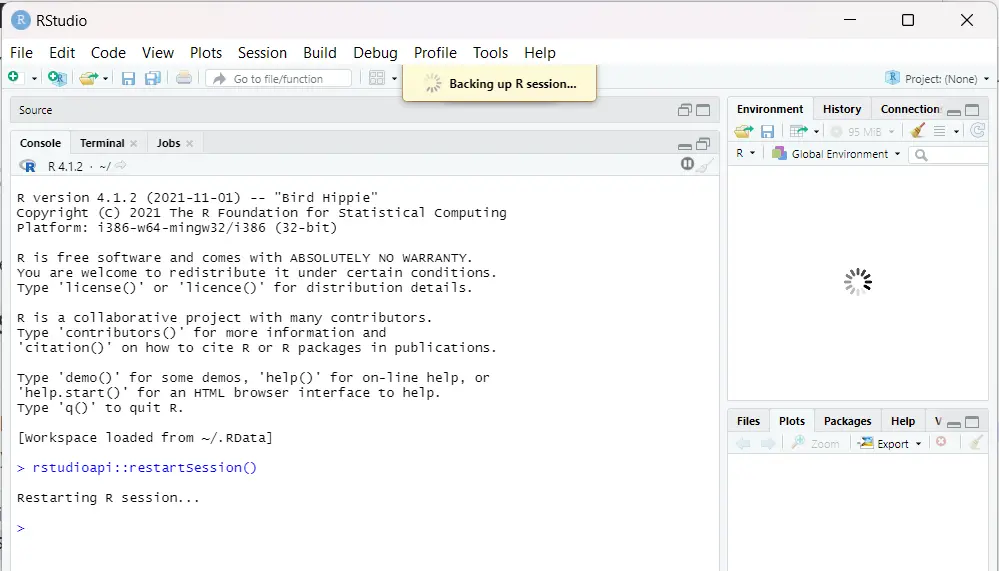
Task: Select the Environment tab
Action: (x=770, y=109)
